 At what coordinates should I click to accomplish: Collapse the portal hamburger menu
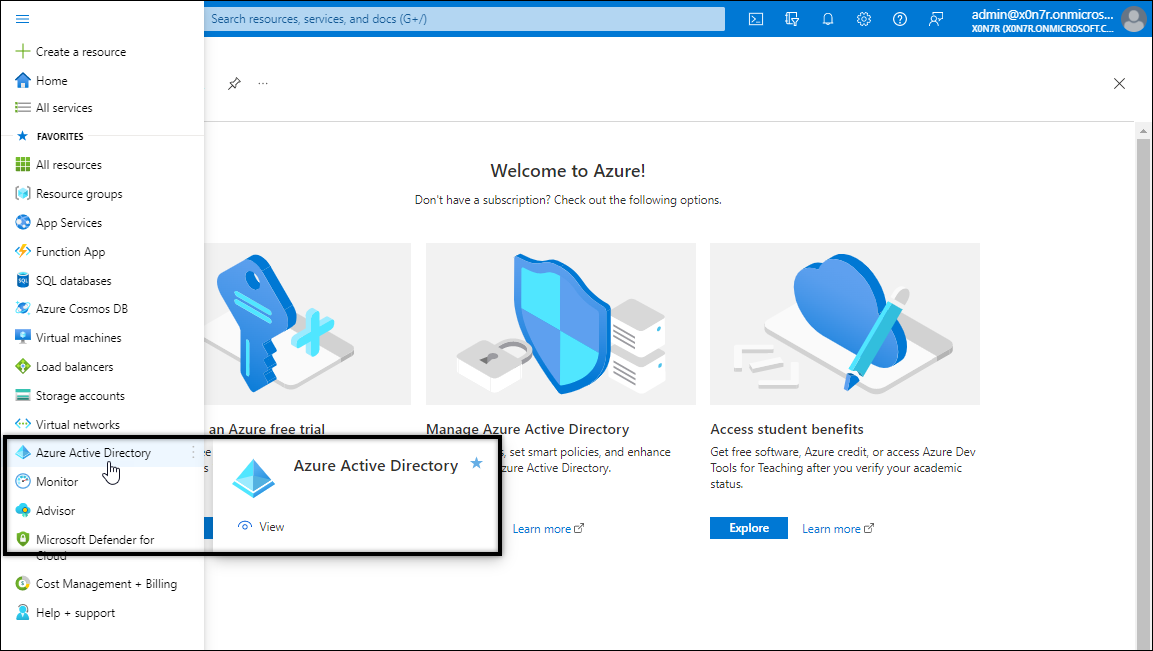[x=22, y=18]
